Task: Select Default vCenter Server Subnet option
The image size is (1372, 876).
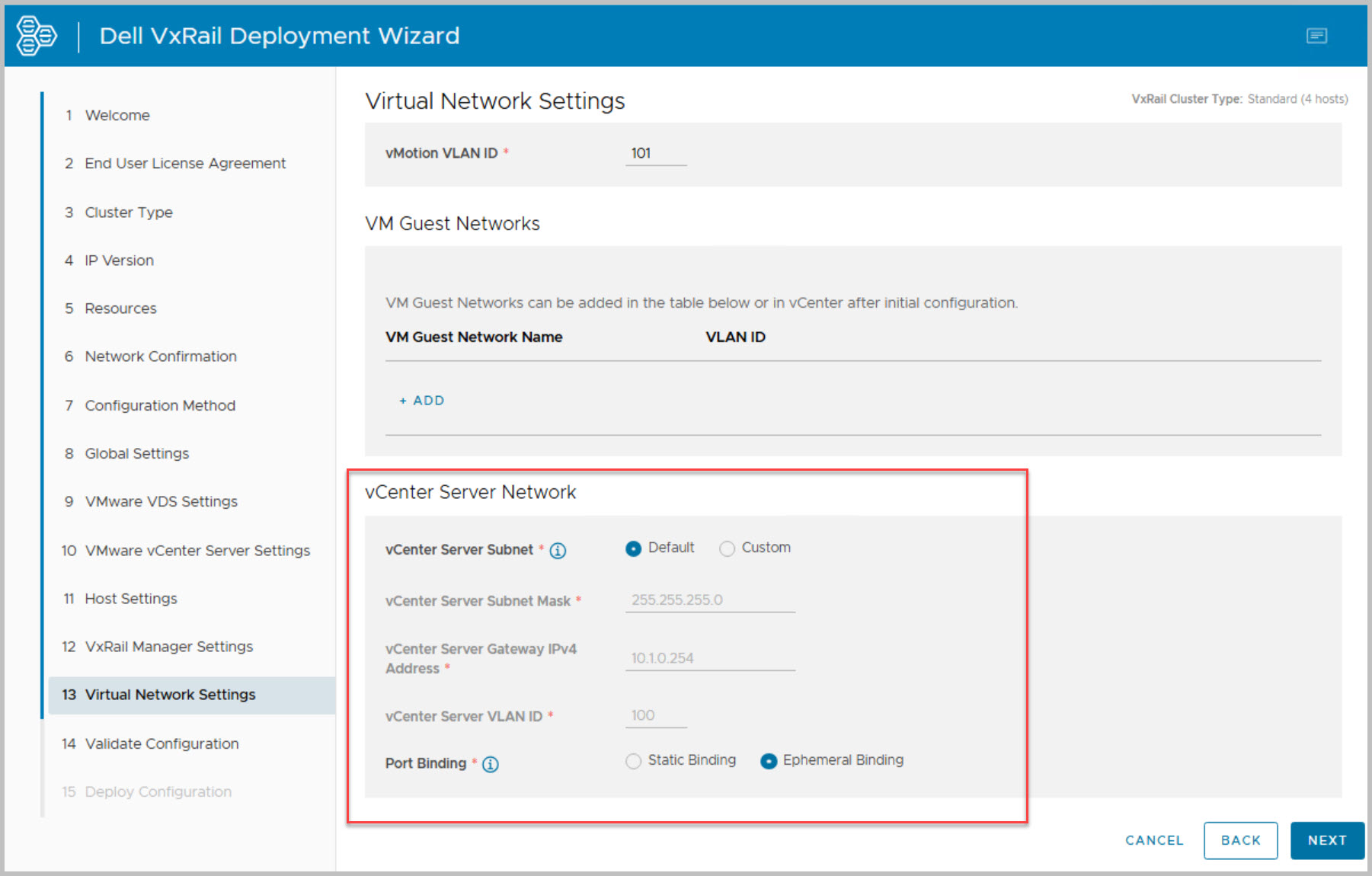Action: click(x=633, y=548)
